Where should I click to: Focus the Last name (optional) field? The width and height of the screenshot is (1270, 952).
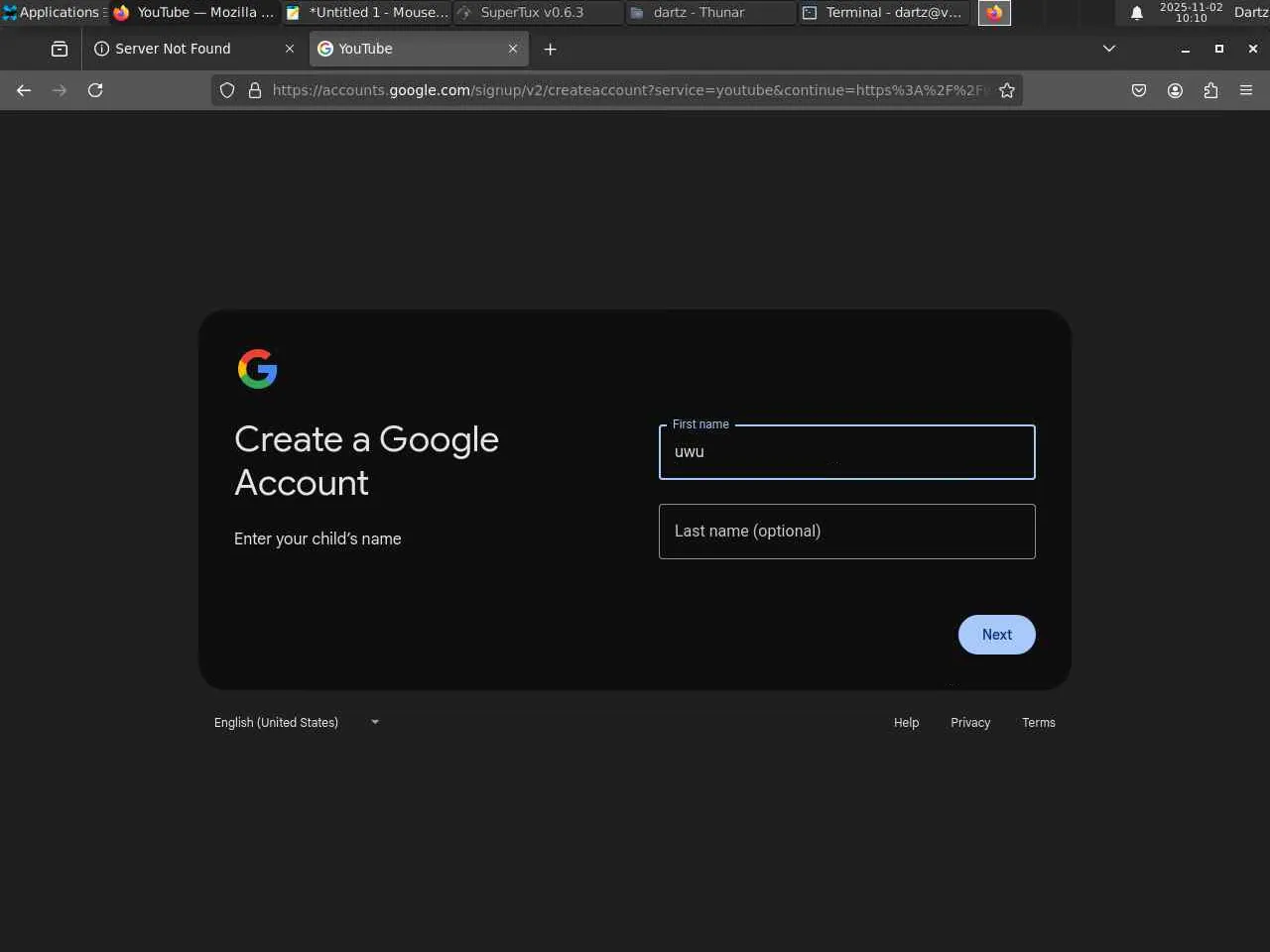tap(846, 532)
